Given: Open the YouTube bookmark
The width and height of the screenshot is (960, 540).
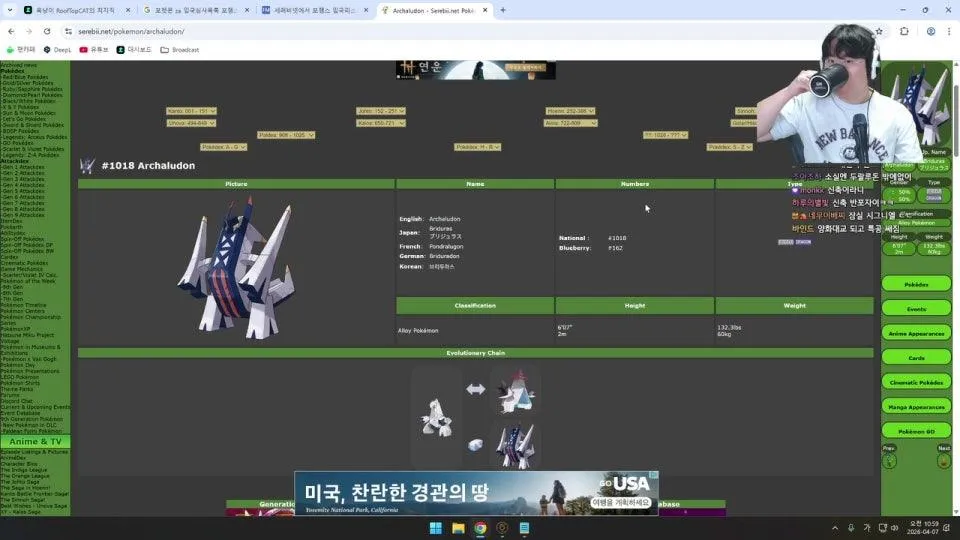Looking at the screenshot, I should click(x=94, y=50).
